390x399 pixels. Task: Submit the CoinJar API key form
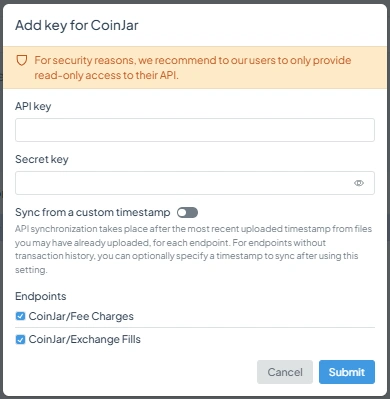[x=347, y=372]
